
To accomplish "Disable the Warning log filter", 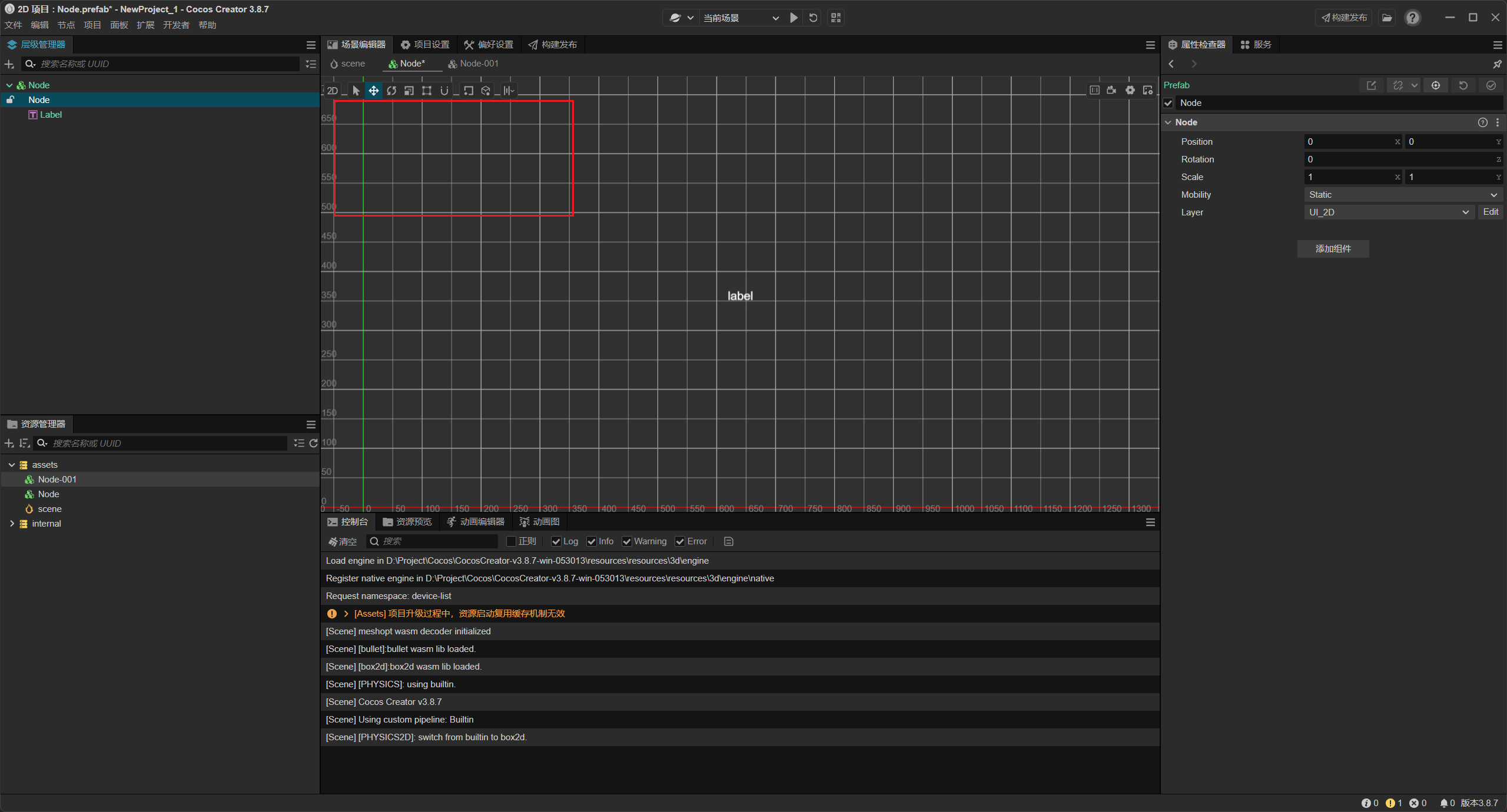I will click(x=627, y=541).
